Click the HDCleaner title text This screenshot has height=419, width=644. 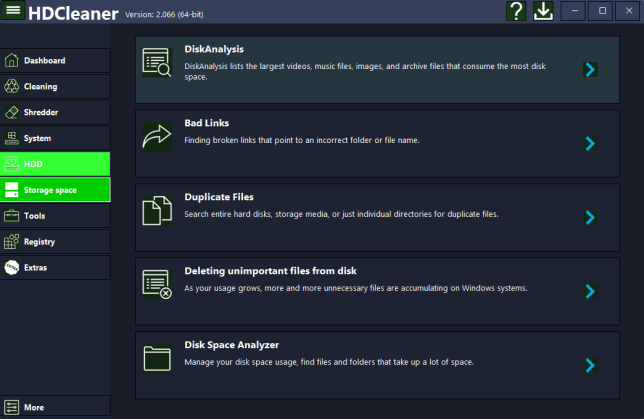pos(73,14)
